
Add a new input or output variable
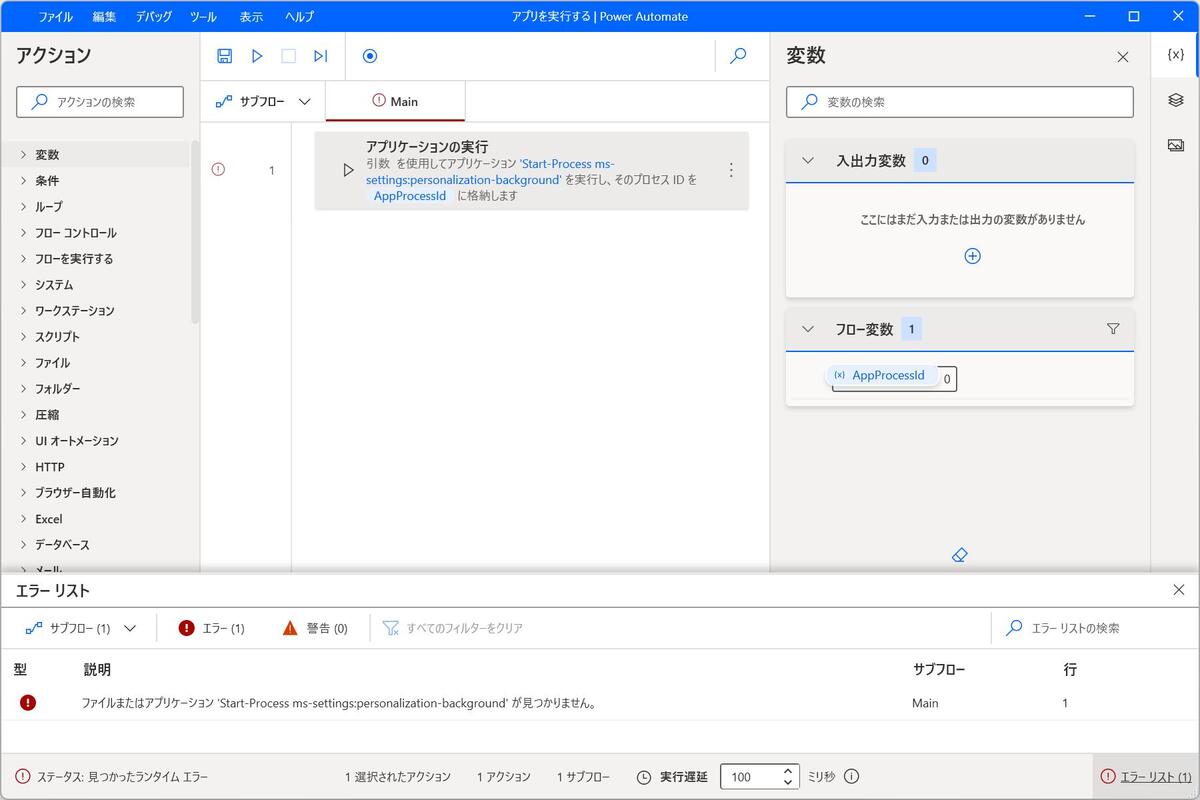coord(972,256)
